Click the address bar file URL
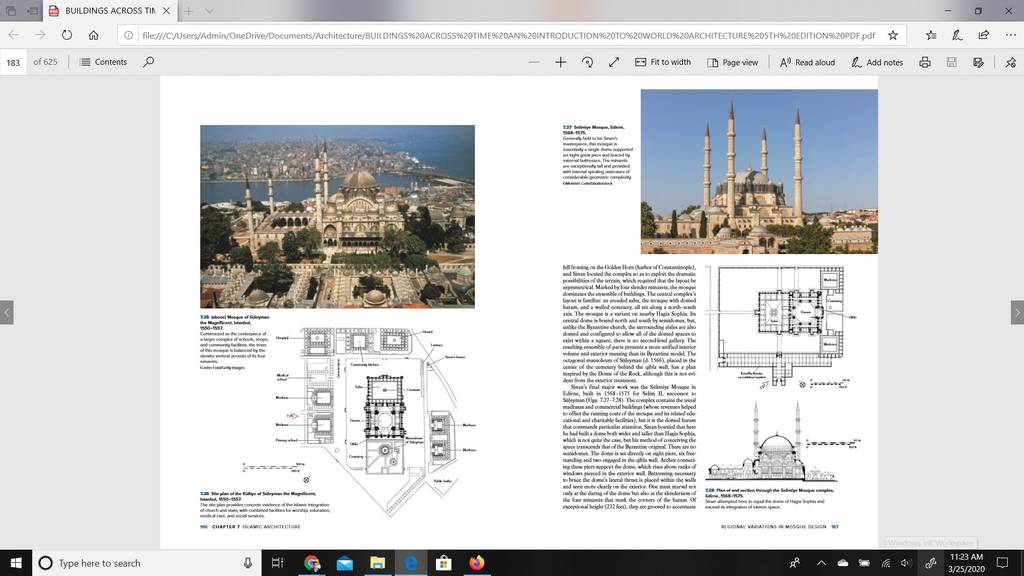This screenshot has width=1024, height=576. click(508, 35)
